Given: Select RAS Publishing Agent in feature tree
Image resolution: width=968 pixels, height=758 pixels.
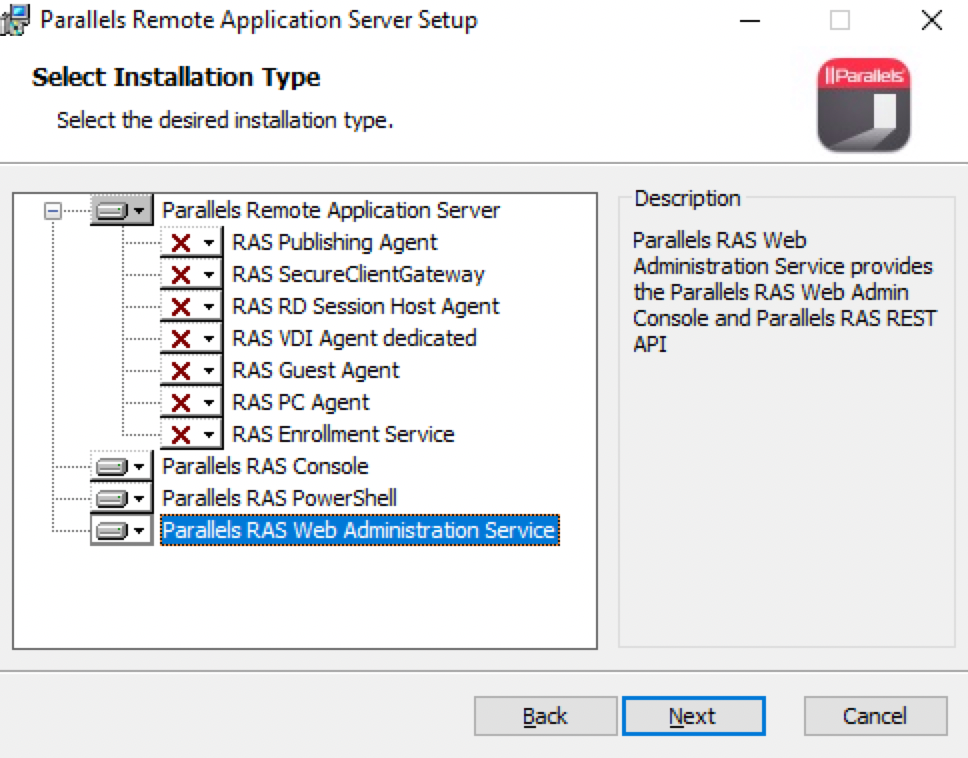Looking at the screenshot, I should click(335, 243).
